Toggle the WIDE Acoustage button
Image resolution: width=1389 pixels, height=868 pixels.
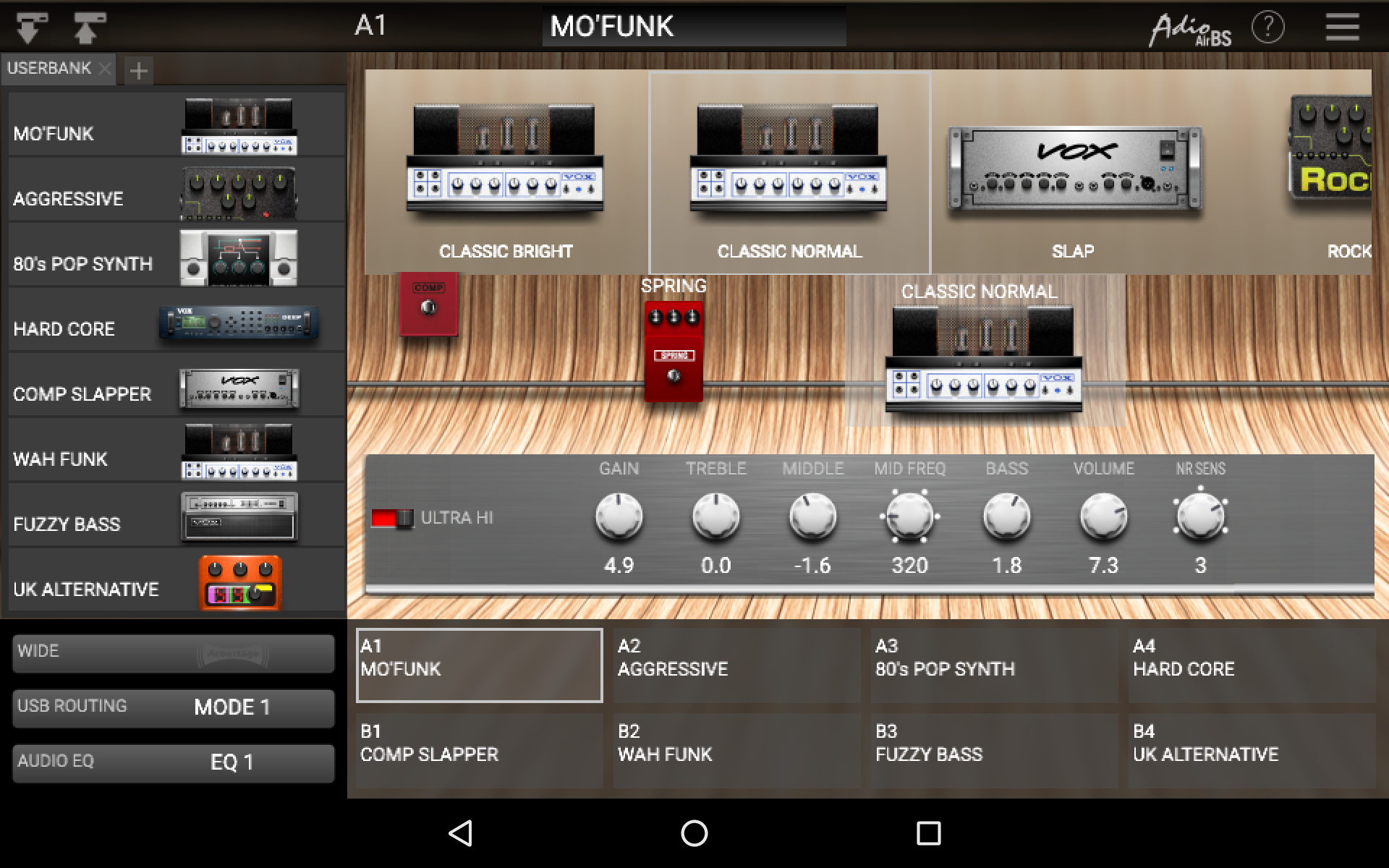[173, 653]
